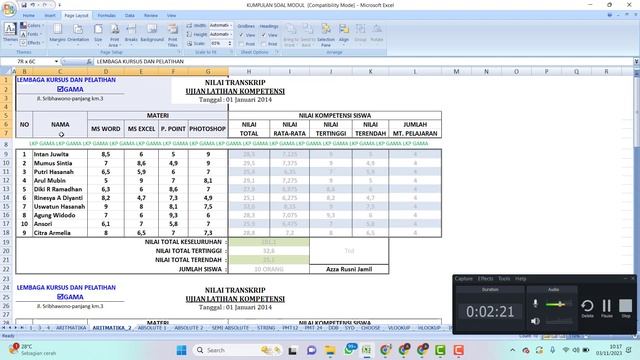The width and height of the screenshot is (640, 360).
Task: Switch to the Data ribbon tab
Action: [x=130, y=16]
